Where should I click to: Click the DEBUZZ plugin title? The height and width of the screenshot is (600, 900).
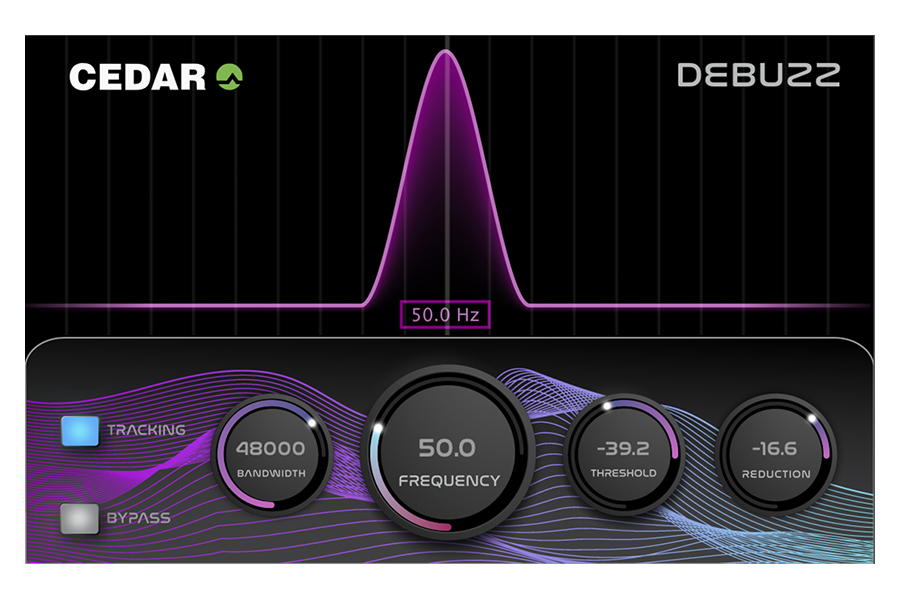click(x=758, y=75)
